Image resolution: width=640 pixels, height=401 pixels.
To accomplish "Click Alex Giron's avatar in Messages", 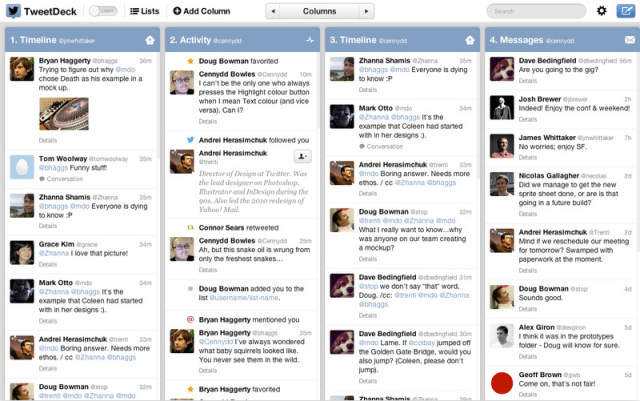I will pos(502,336).
